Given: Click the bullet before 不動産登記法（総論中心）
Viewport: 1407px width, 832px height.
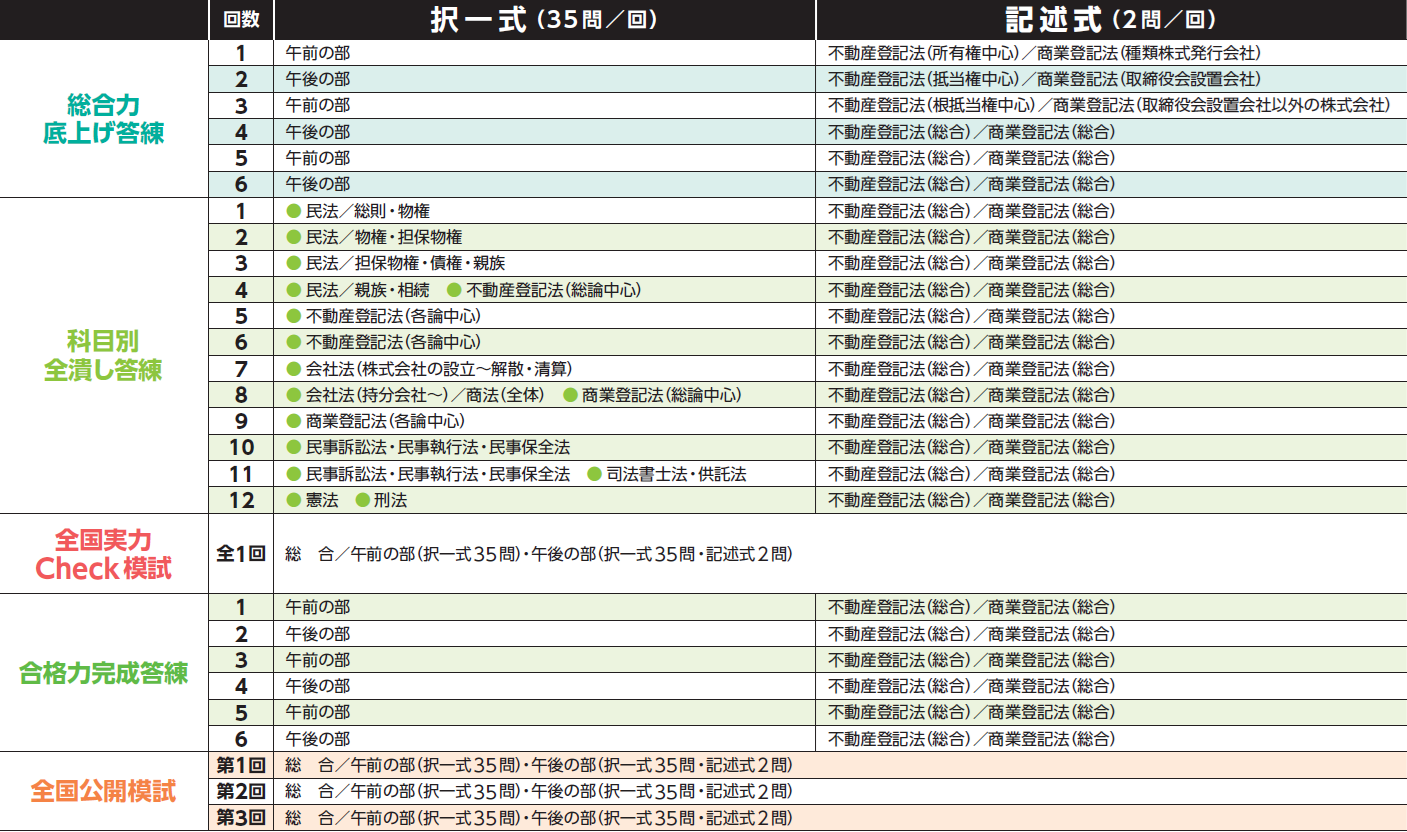Looking at the screenshot, I should [x=454, y=290].
